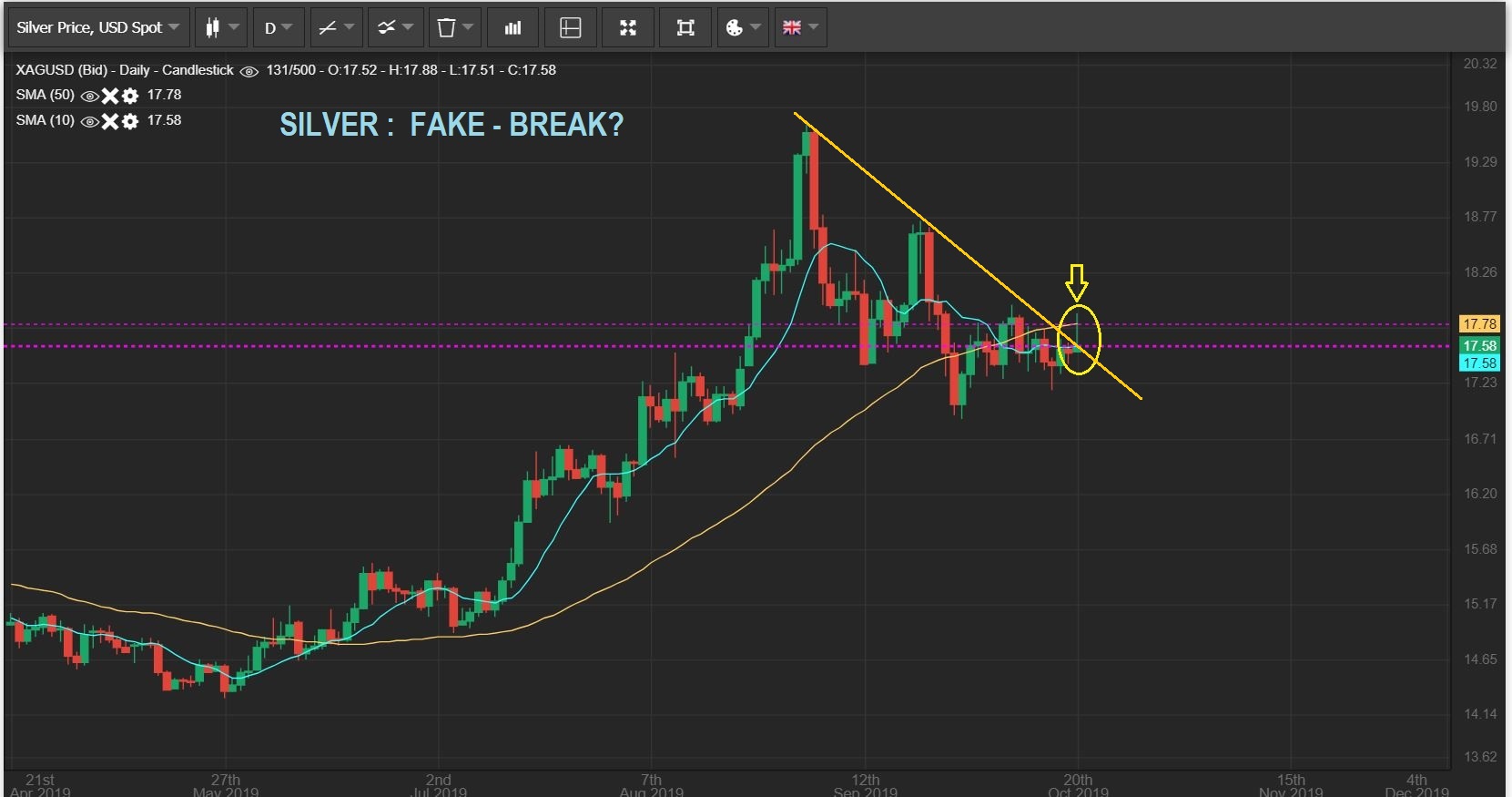Open the UK flag language menu
Viewport: 1512px width, 797px height.
coord(800,27)
